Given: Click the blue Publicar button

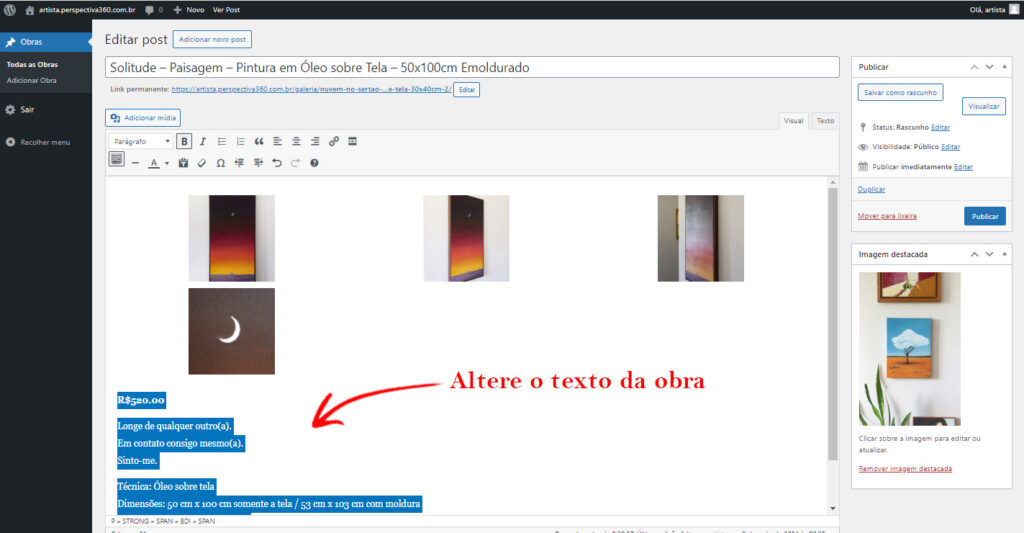Looking at the screenshot, I should click(985, 216).
